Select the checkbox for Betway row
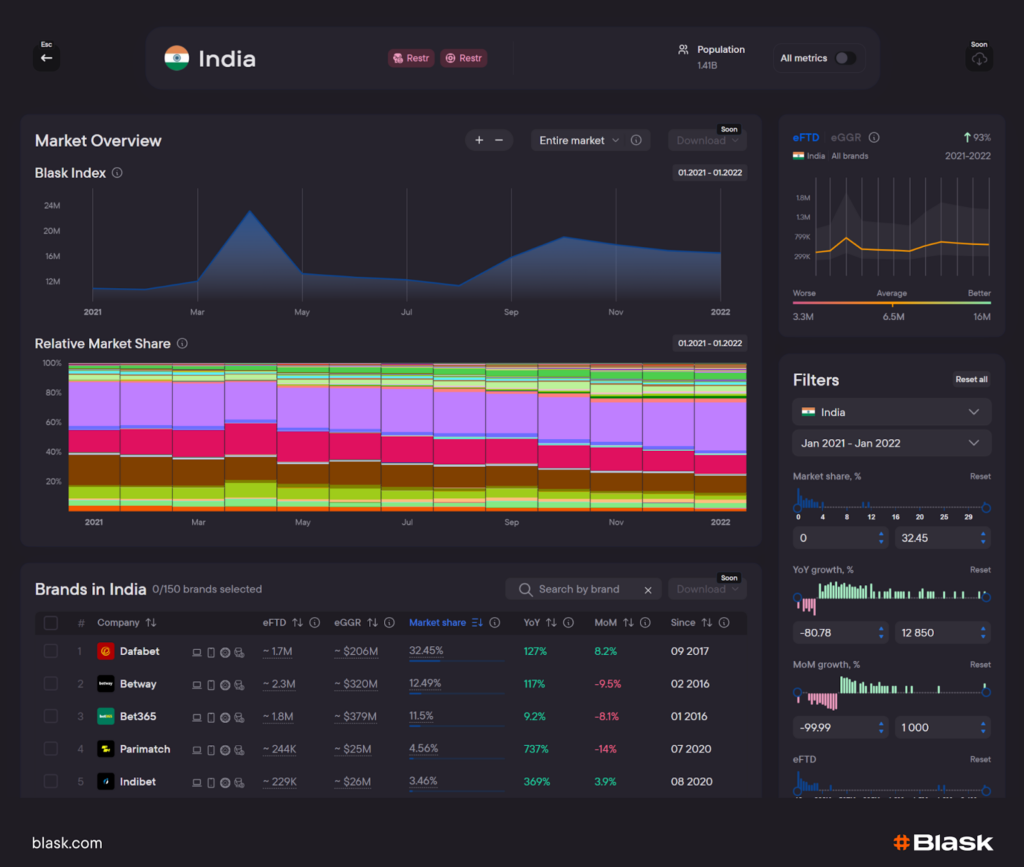 pos(49,684)
